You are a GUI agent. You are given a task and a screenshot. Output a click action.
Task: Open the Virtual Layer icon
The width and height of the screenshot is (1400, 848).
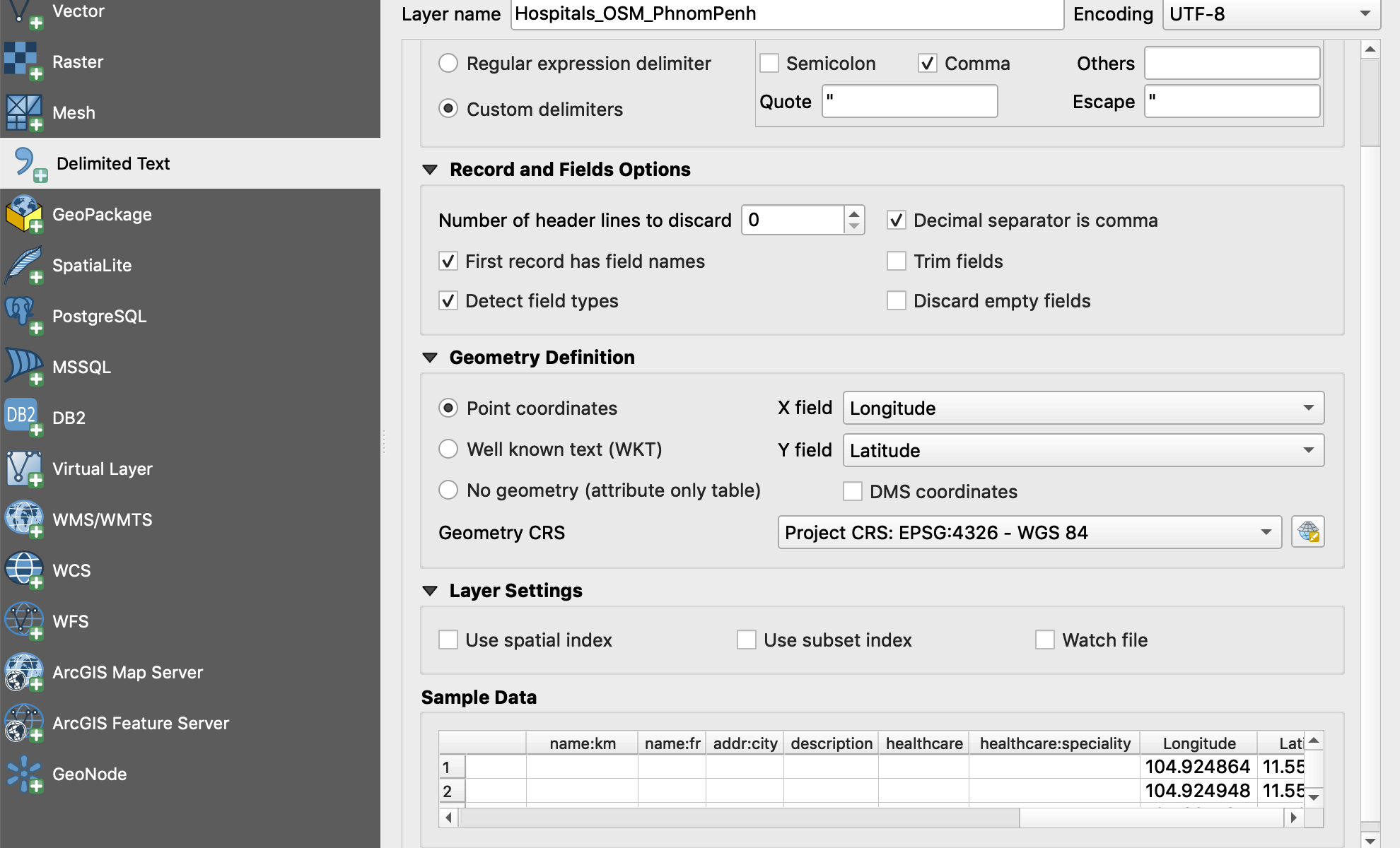pyautogui.click(x=24, y=469)
